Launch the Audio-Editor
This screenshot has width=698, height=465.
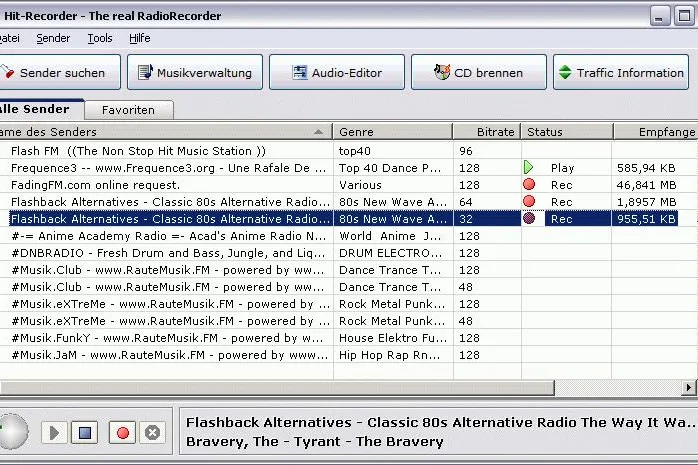click(x=337, y=73)
